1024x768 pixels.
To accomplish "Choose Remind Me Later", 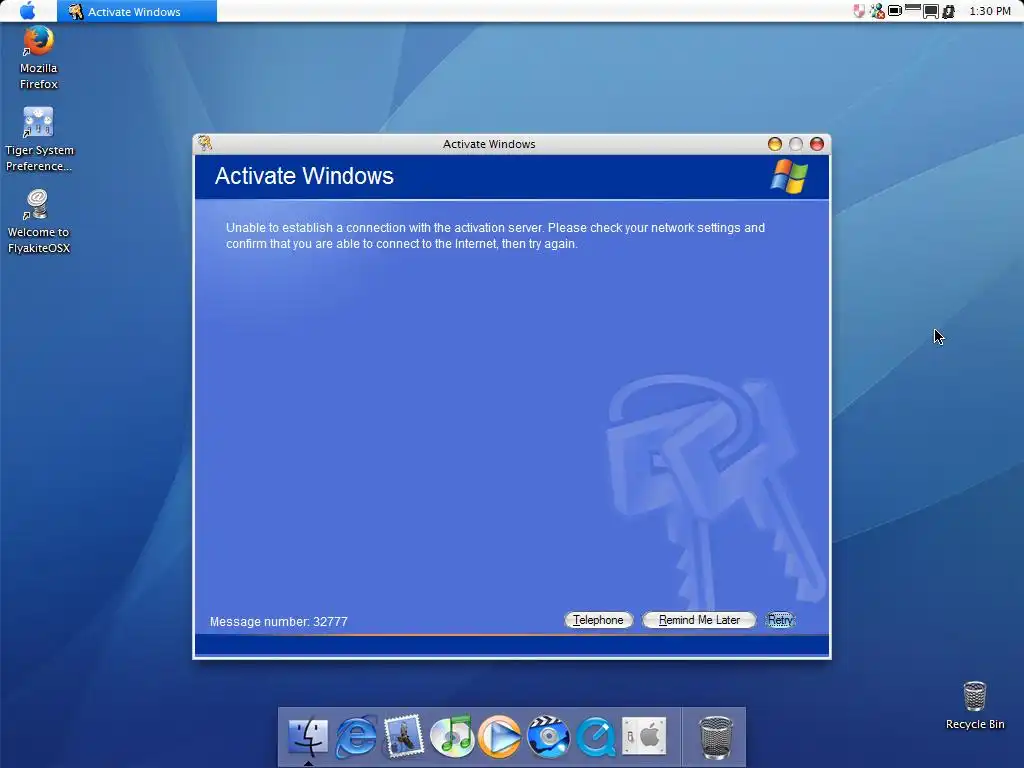I will click(x=699, y=620).
